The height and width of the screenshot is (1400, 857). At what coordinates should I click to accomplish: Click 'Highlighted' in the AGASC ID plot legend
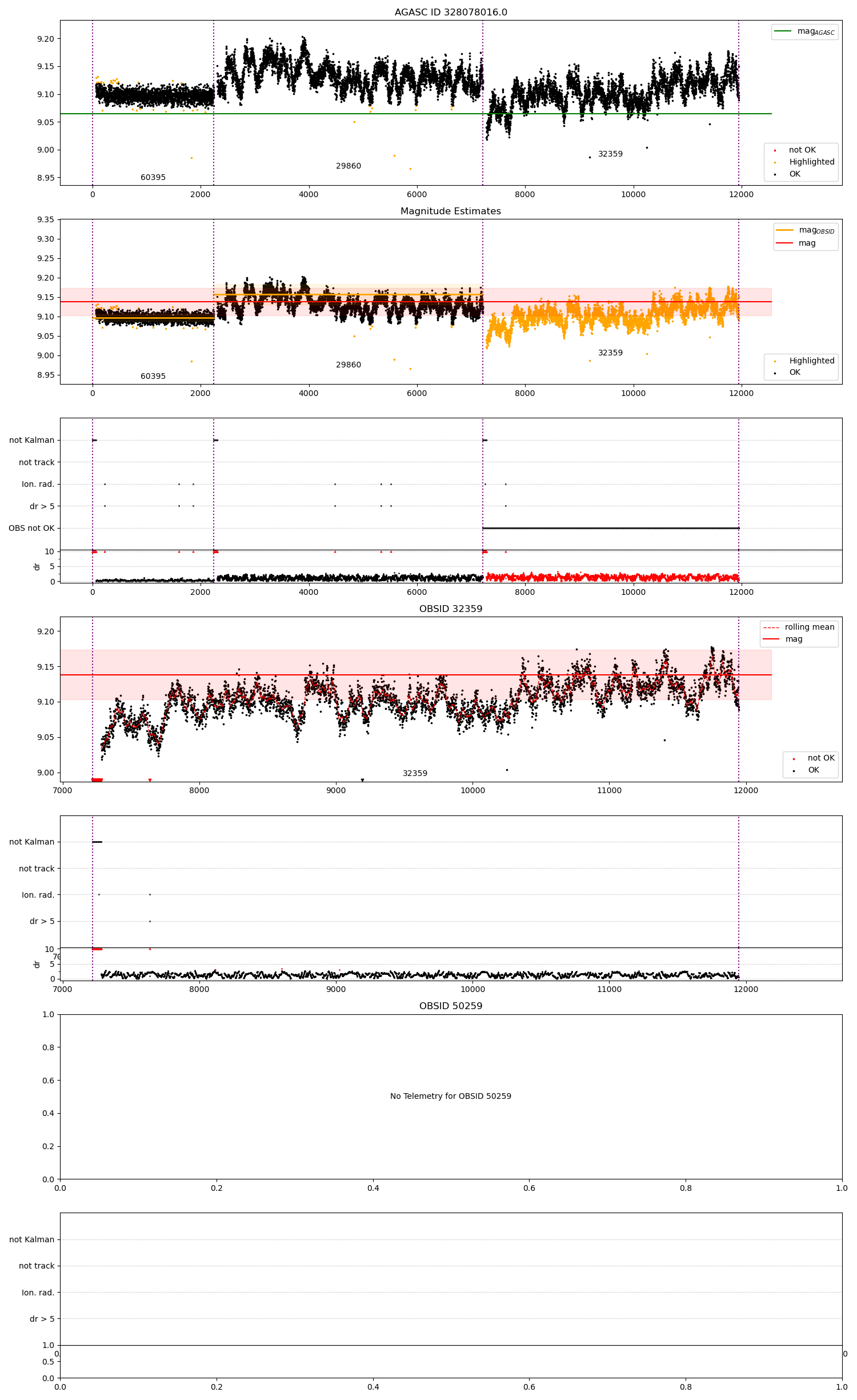812,162
